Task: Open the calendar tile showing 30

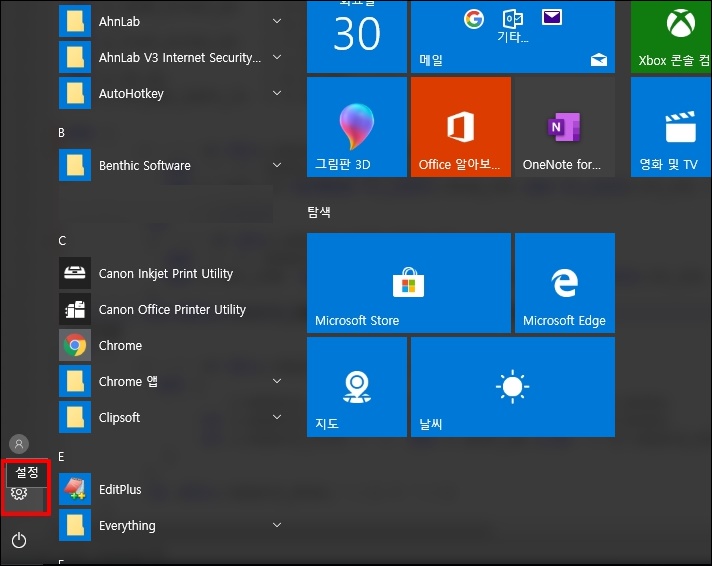Action: [357, 36]
